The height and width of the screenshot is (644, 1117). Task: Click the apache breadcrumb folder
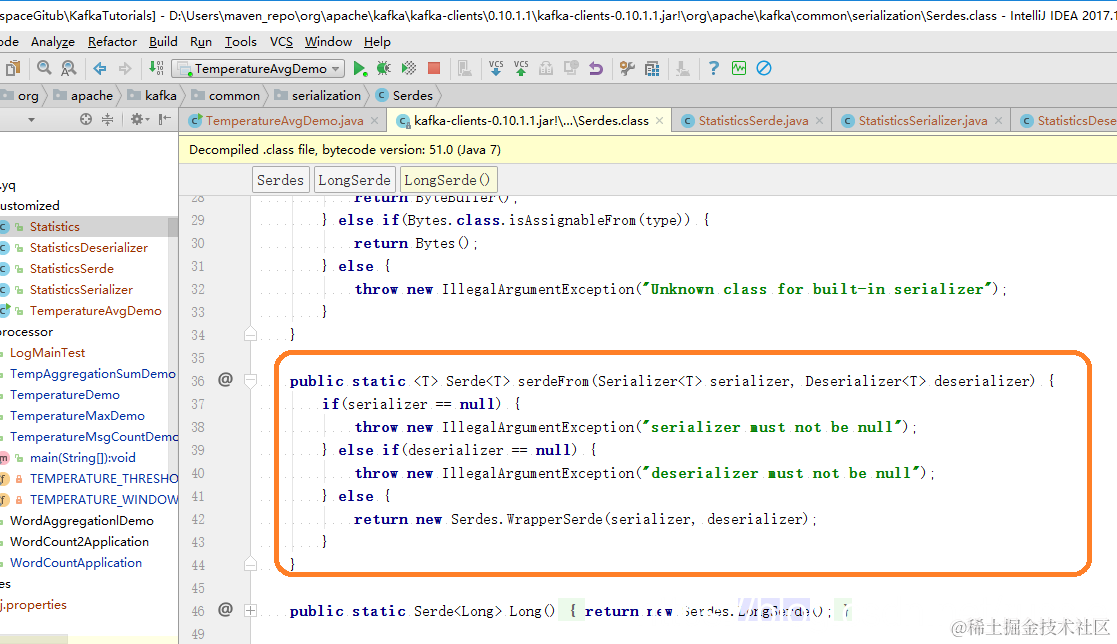(x=83, y=95)
